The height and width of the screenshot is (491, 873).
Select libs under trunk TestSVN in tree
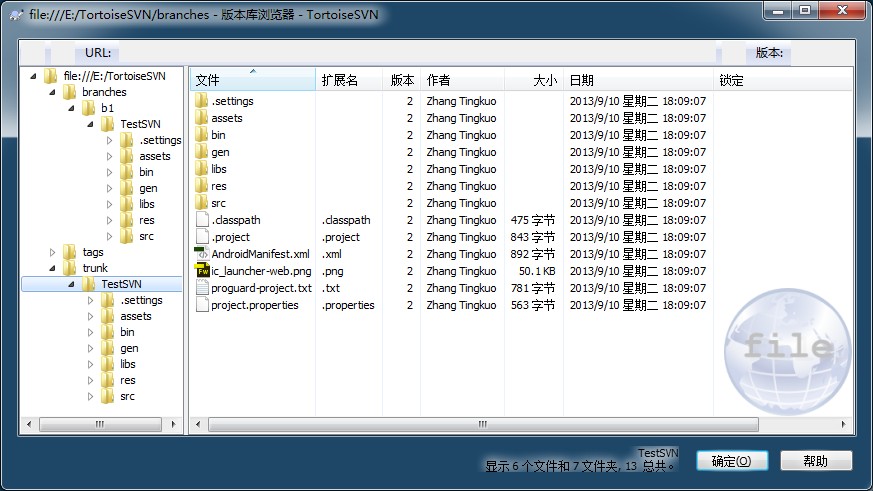128,364
